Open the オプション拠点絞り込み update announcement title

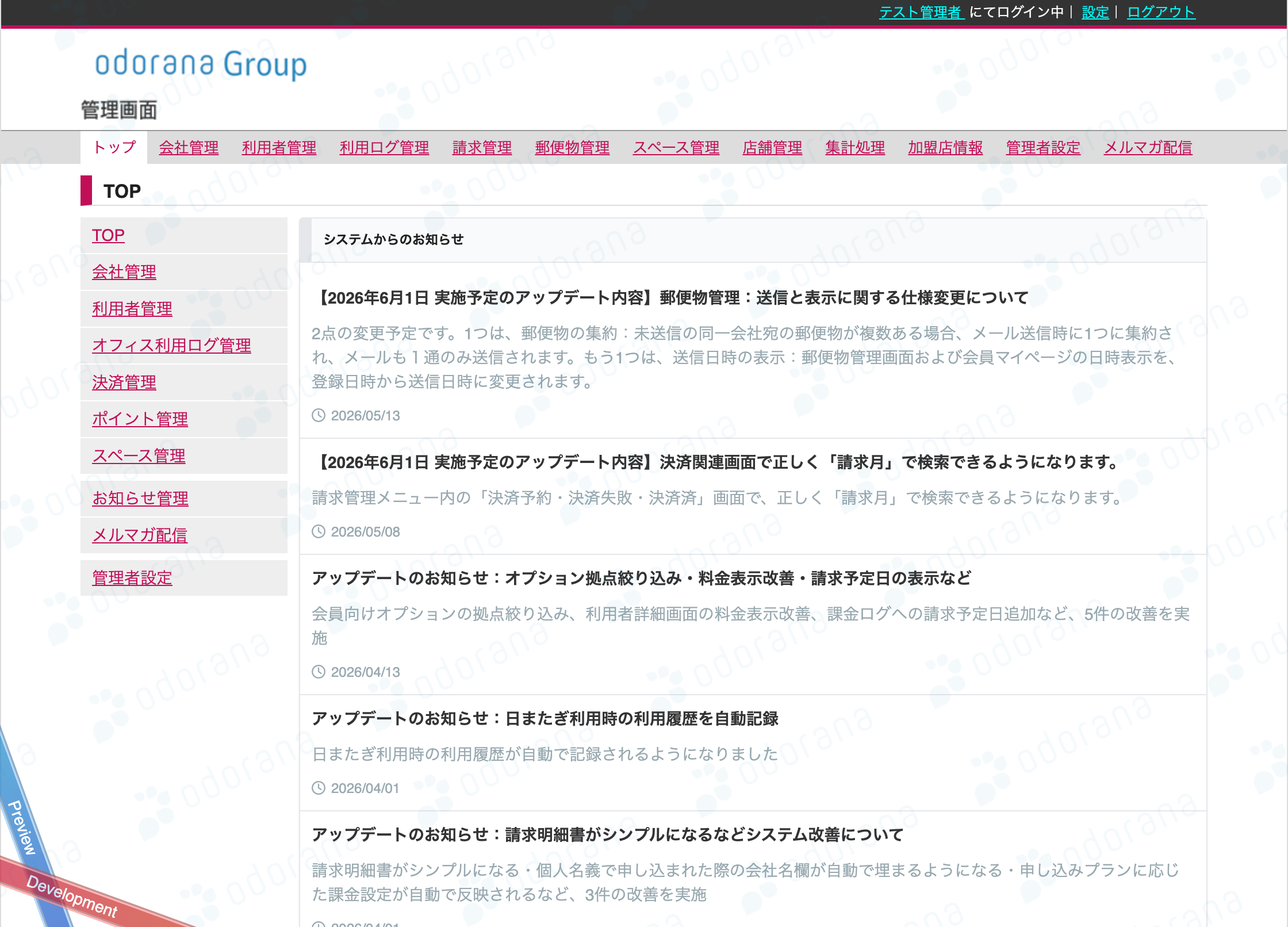click(x=642, y=579)
